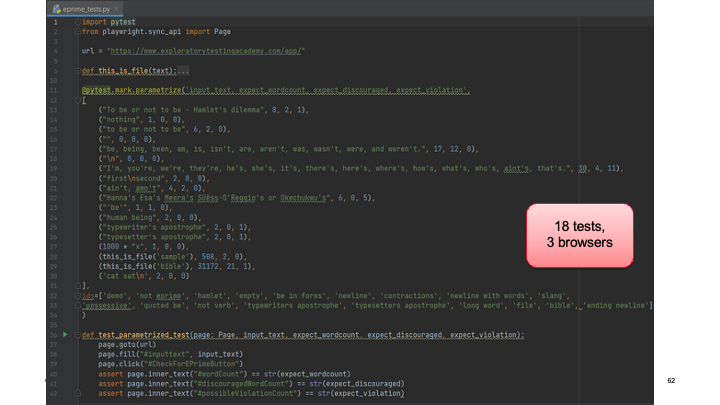Image resolution: width=720 pixels, height=405 pixels.
Task: Click the 'import pytest' statement
Action: click(x=109, y=22)
